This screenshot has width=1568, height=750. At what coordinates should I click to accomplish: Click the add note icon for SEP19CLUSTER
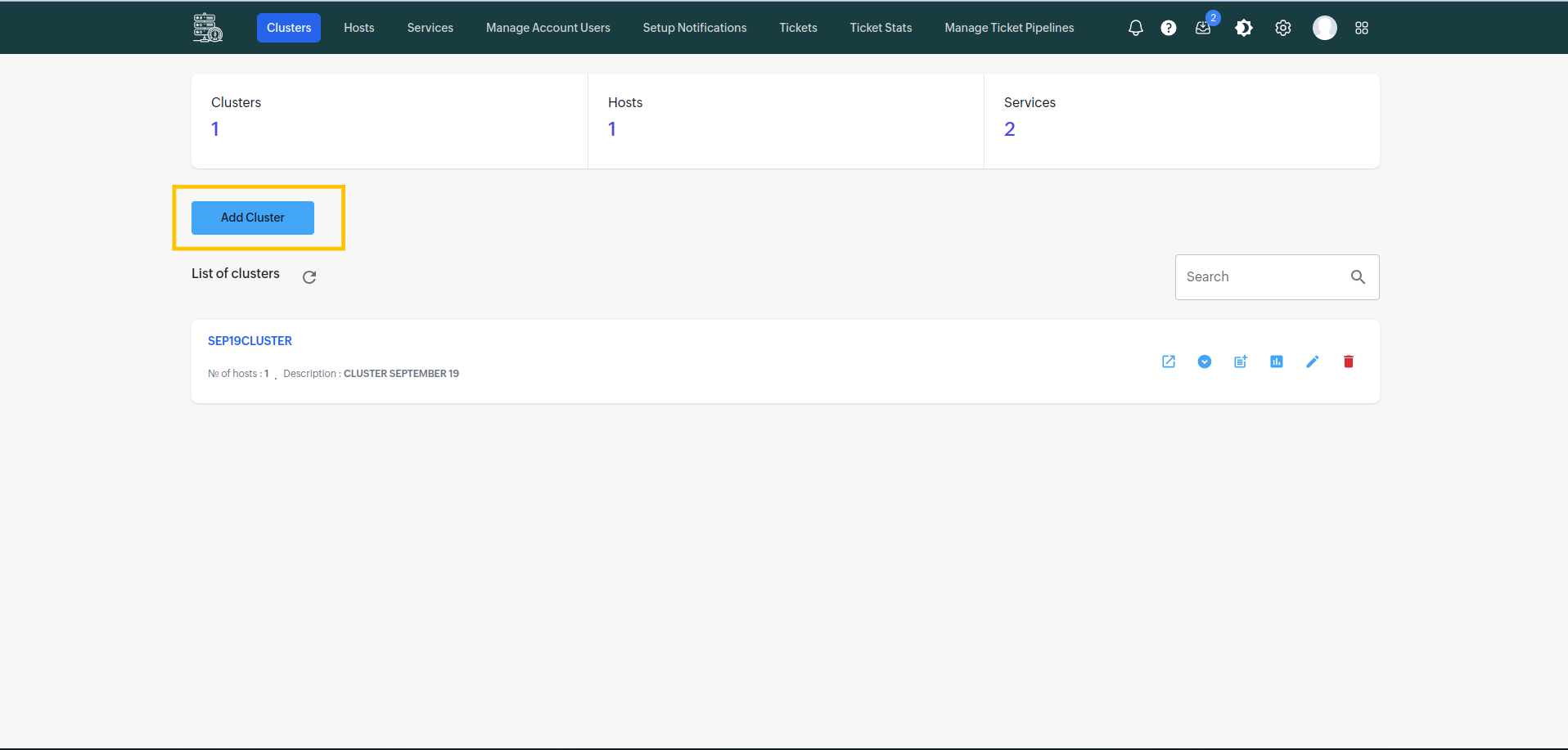pos(1241,362)
